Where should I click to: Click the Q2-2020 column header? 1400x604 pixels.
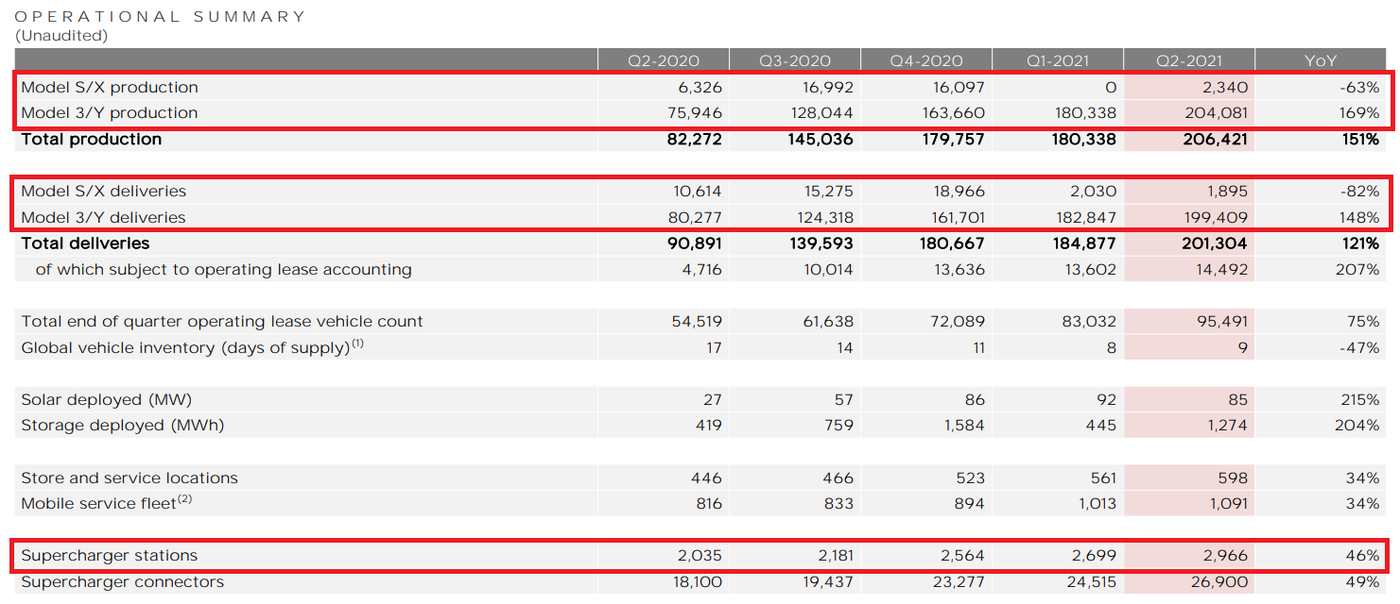(x=663, y=61)
